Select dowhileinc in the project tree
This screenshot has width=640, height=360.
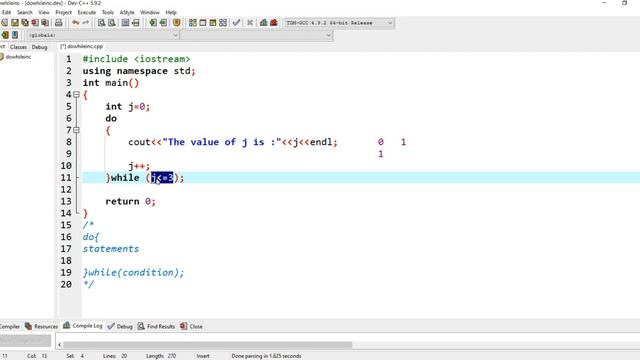pyautogui.click(x=18, y=57)
